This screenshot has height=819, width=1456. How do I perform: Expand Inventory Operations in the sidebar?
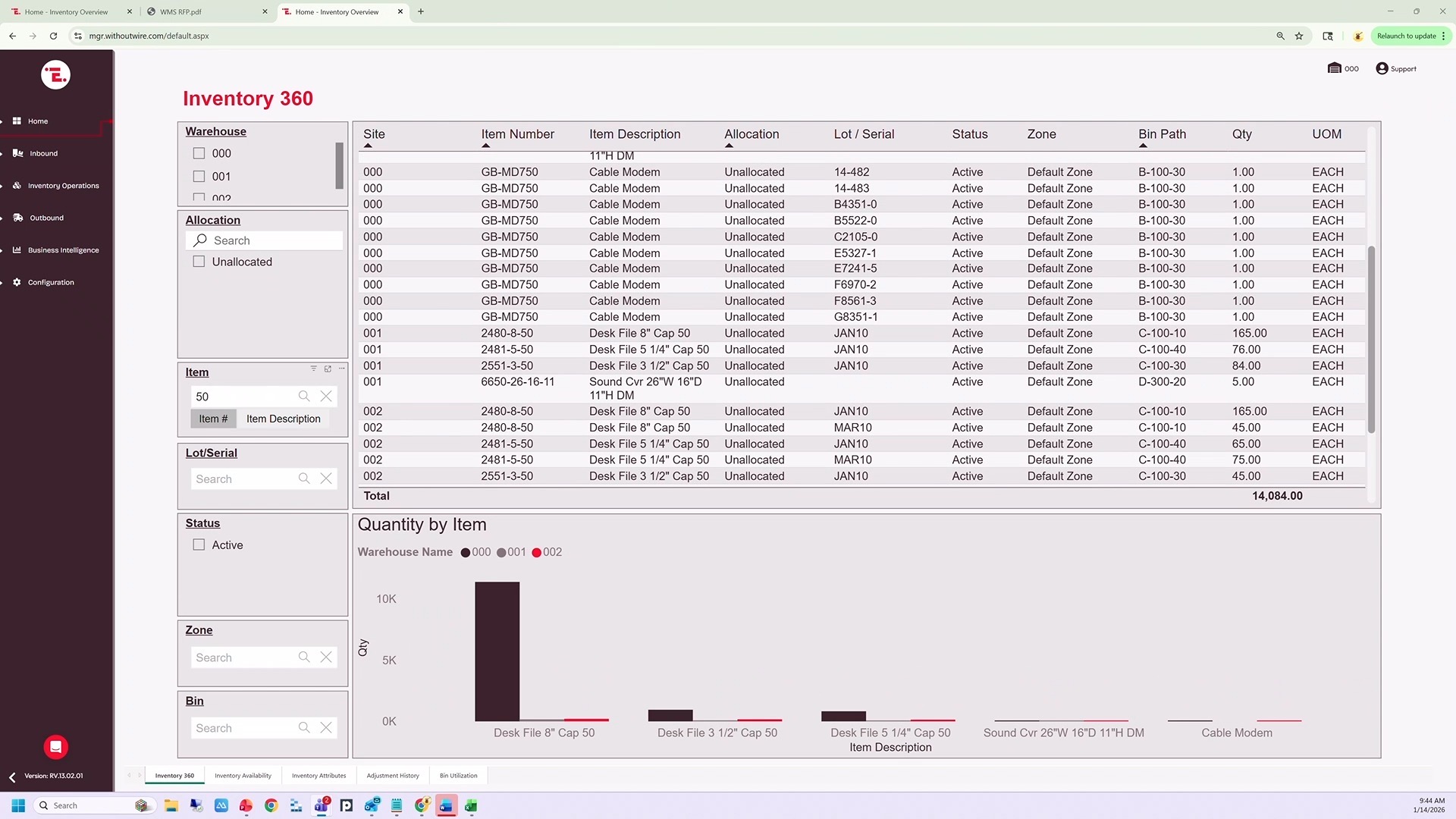pyautogui.click(x=63, y=186)
